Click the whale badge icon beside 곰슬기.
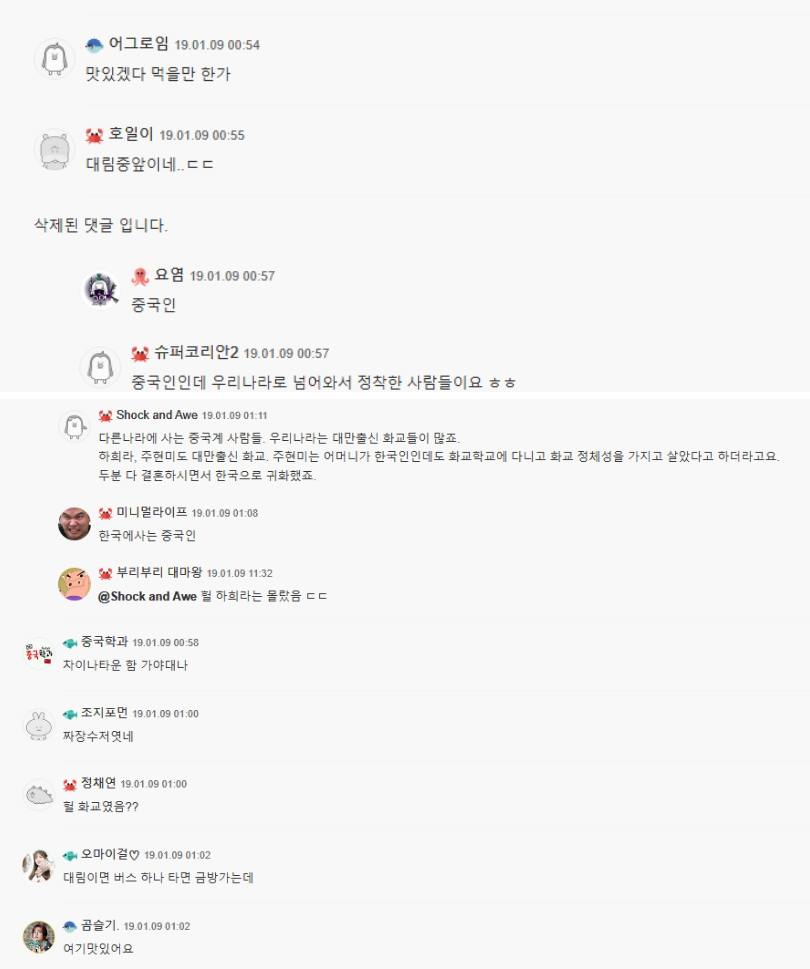This screenshot has width=810, height=969. tap(70, 926)
